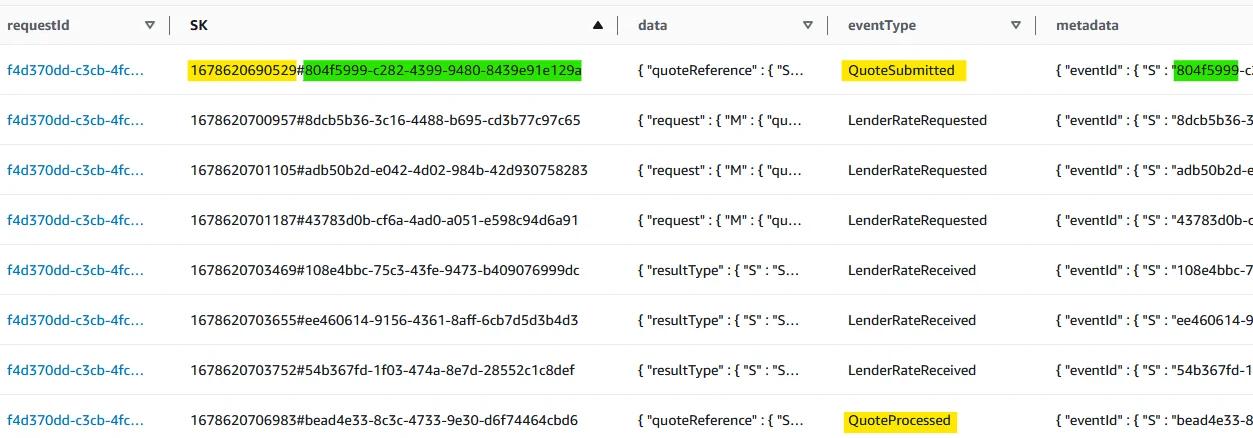Open requestId link for SK ending cd3b77c97c65

click(75, 120)
